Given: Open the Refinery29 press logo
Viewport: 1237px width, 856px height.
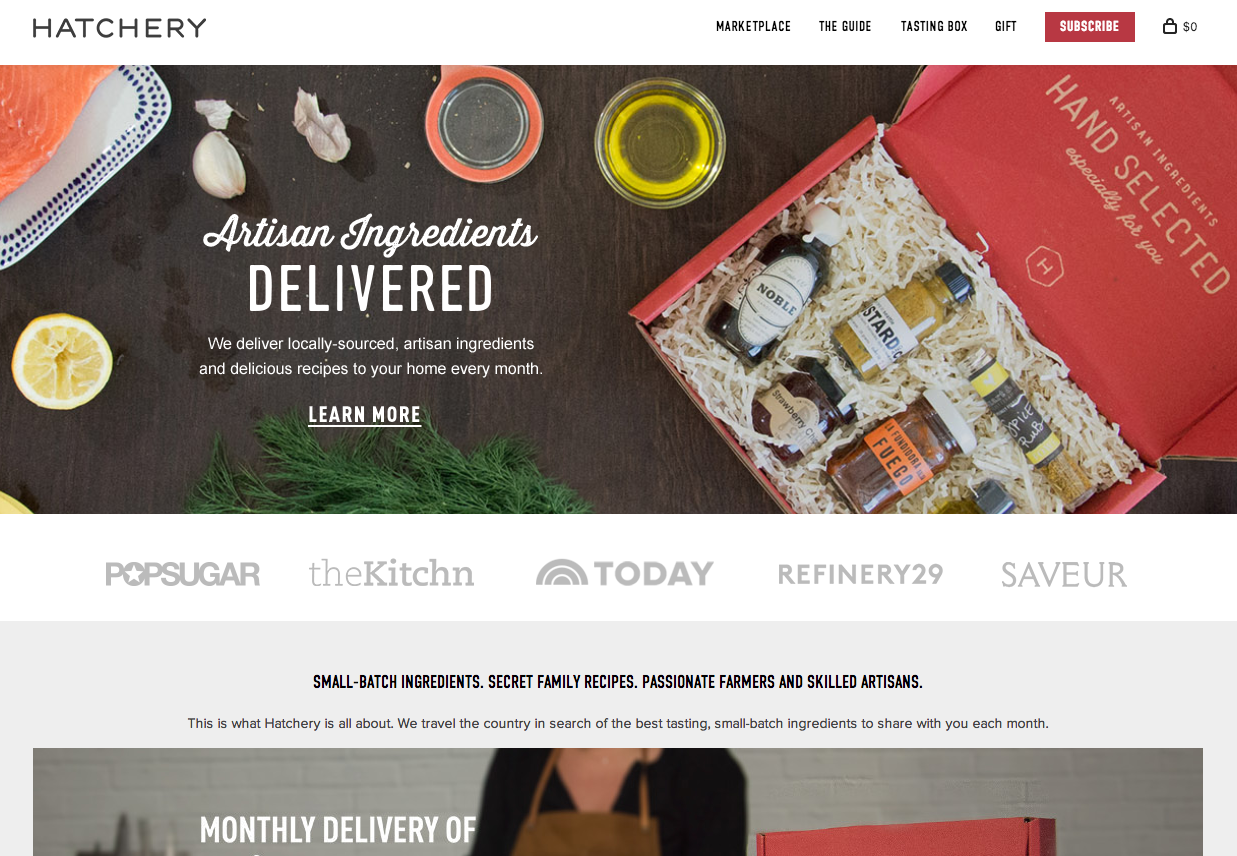Looking at the screenshot, I should tap(860, 574).
